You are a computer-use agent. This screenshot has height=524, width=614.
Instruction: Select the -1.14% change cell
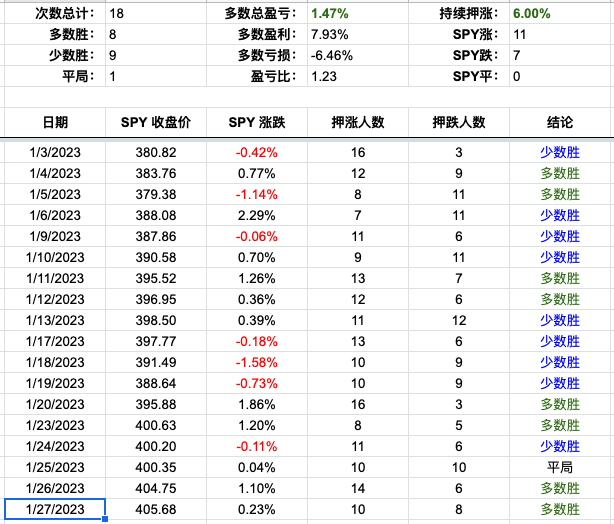[257, 194]
